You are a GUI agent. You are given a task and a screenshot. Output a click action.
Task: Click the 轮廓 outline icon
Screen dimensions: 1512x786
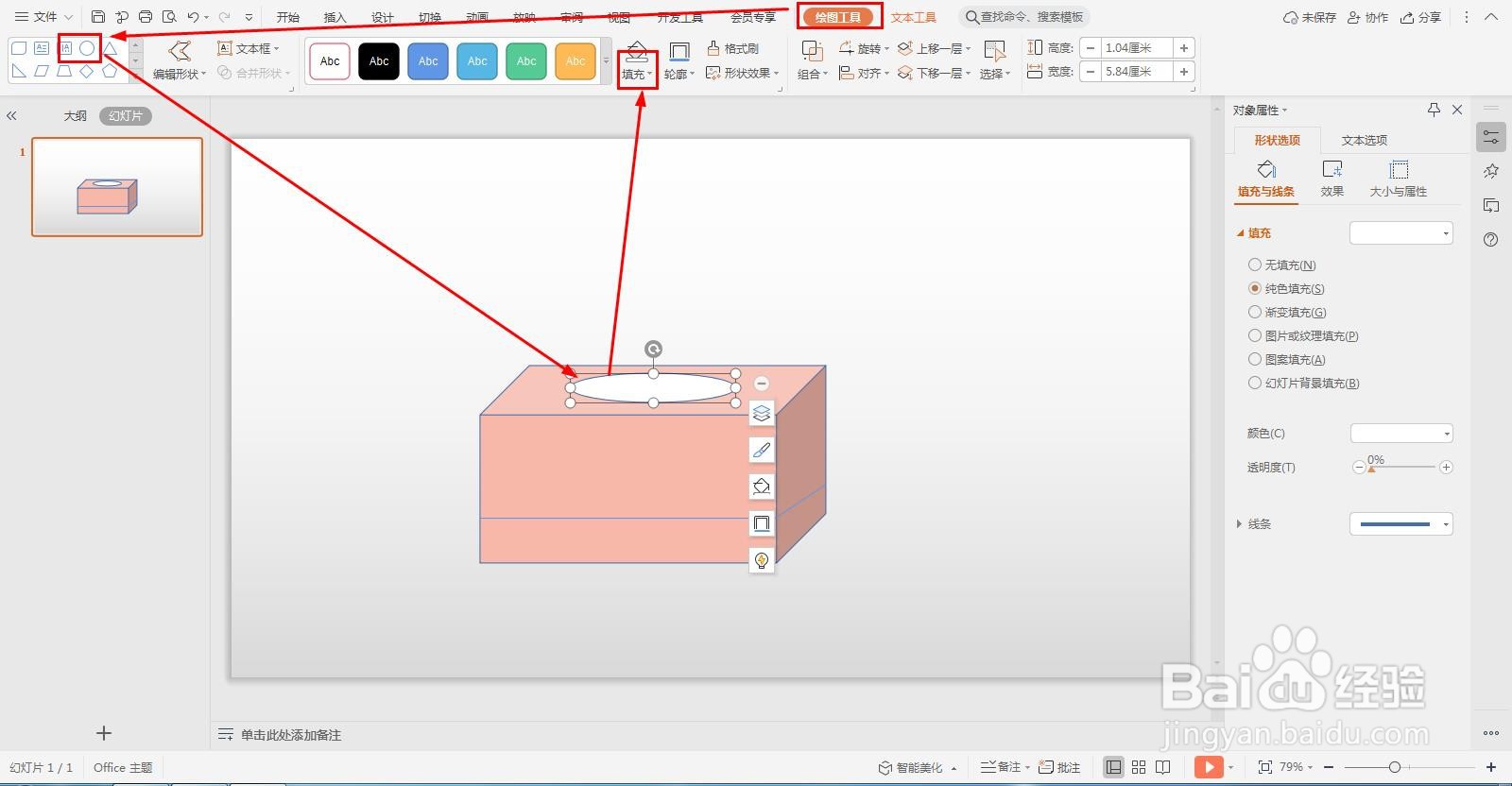coord(679,53)
